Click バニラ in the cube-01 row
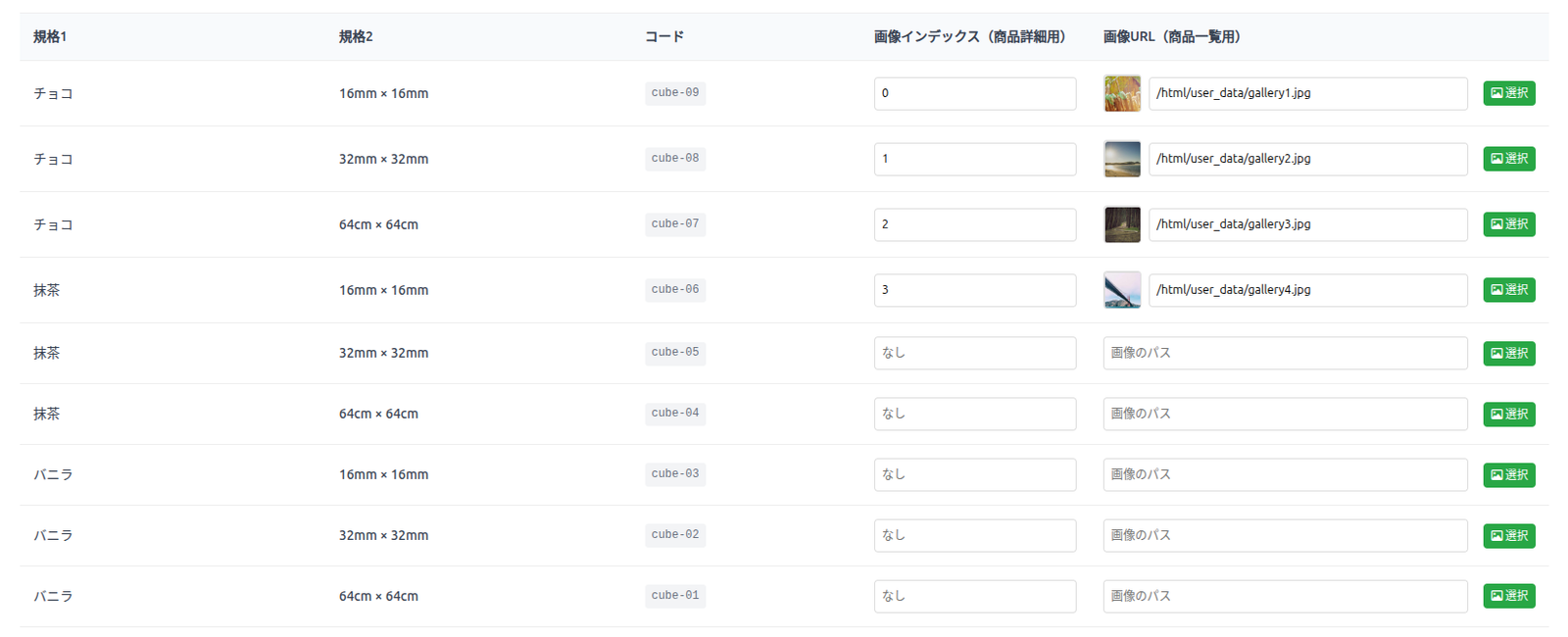The height and width of the screenshot is (637, 1568). click(53, 597)
